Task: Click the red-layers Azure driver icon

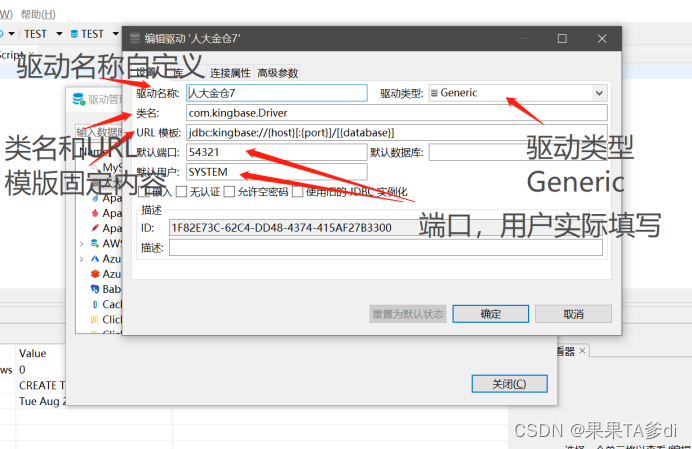Action: coord(94,274)
